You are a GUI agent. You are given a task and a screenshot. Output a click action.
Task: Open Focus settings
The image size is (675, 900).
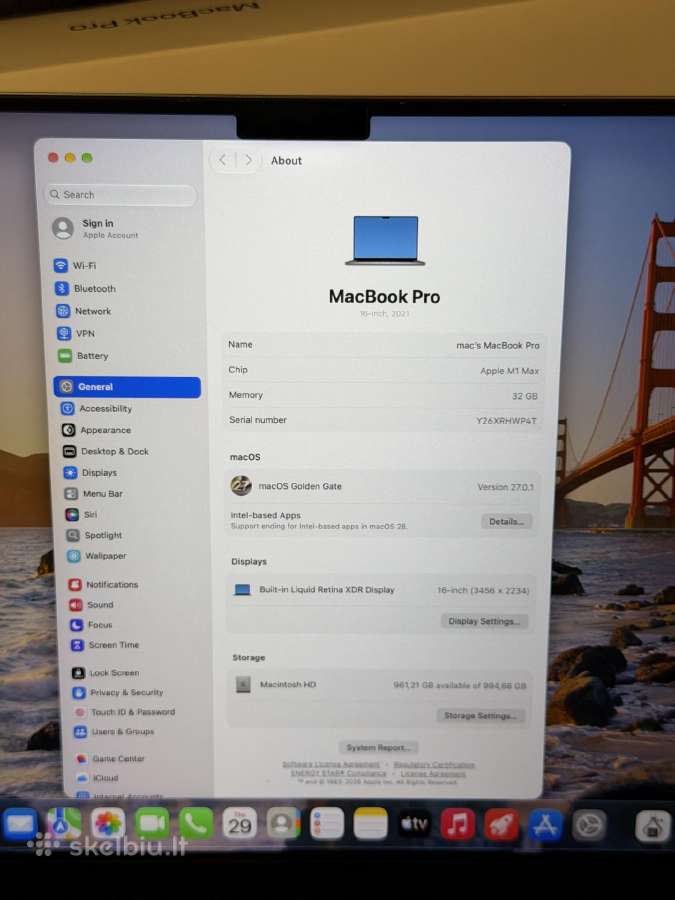coord(92,625)
